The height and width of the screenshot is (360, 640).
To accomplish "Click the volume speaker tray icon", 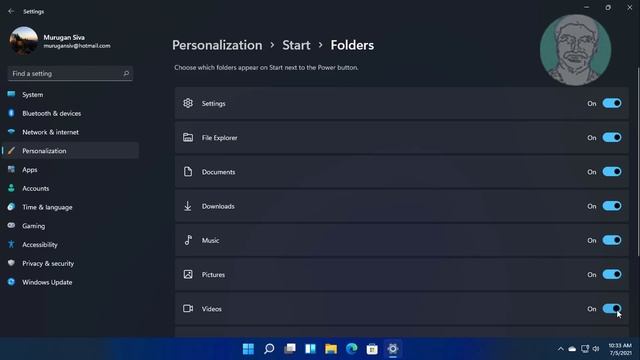I will [596, 349].
